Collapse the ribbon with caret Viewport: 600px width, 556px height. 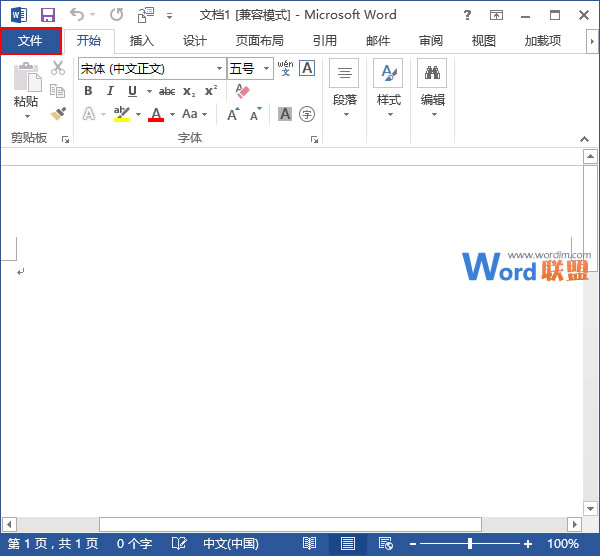point(584,139)
